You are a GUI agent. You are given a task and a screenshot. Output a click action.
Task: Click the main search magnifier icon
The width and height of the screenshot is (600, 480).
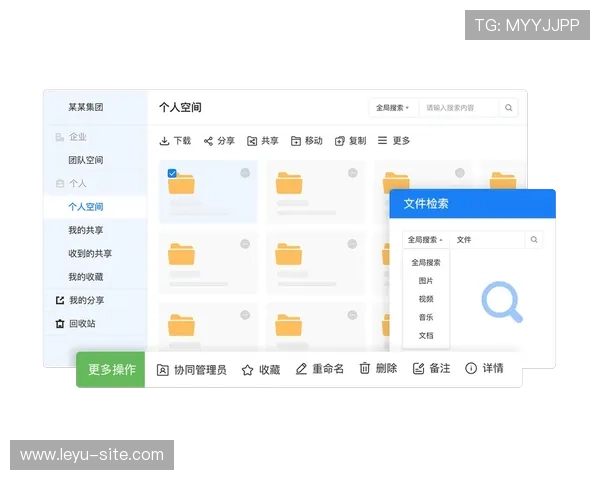click(509, 108)
